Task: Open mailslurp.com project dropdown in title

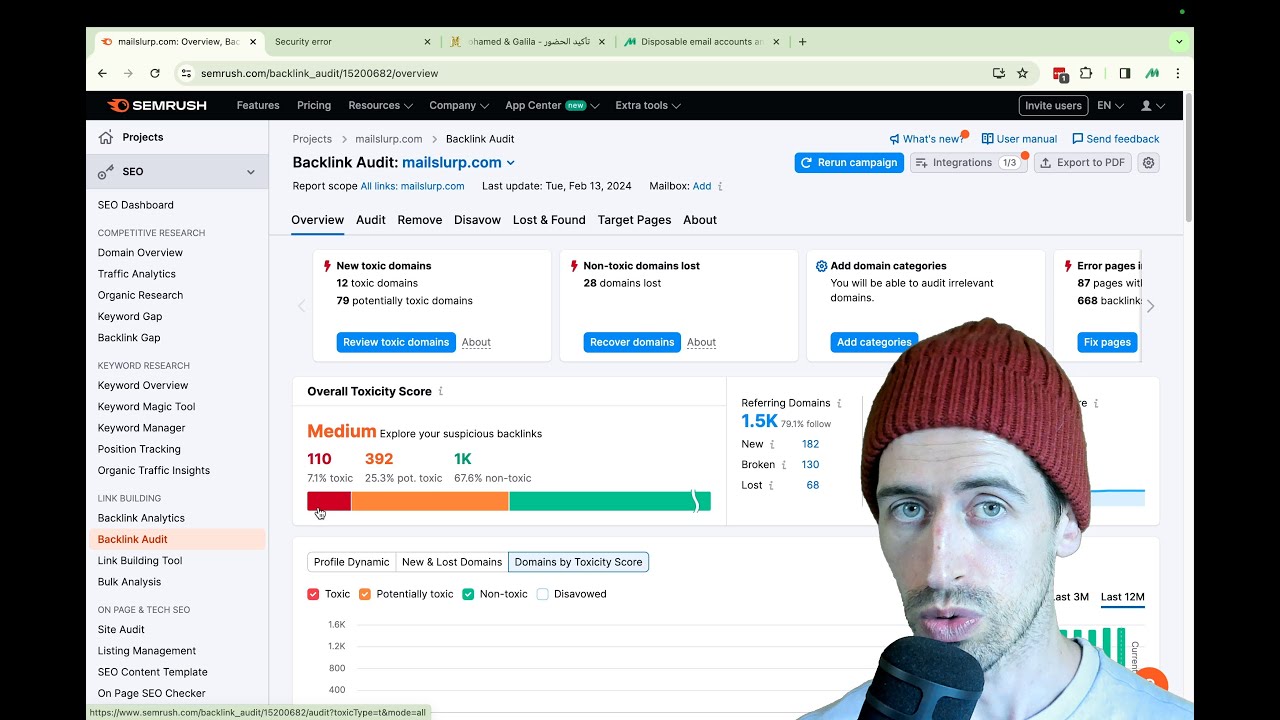Action: pos(510,163)
